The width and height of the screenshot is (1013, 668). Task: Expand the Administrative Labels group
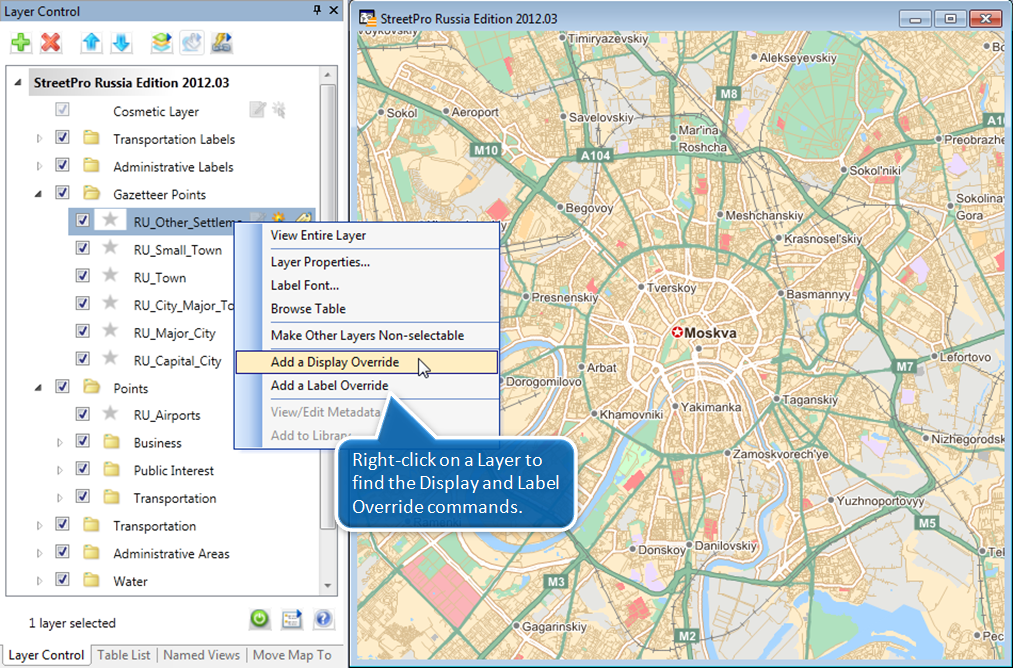[39, 166]
